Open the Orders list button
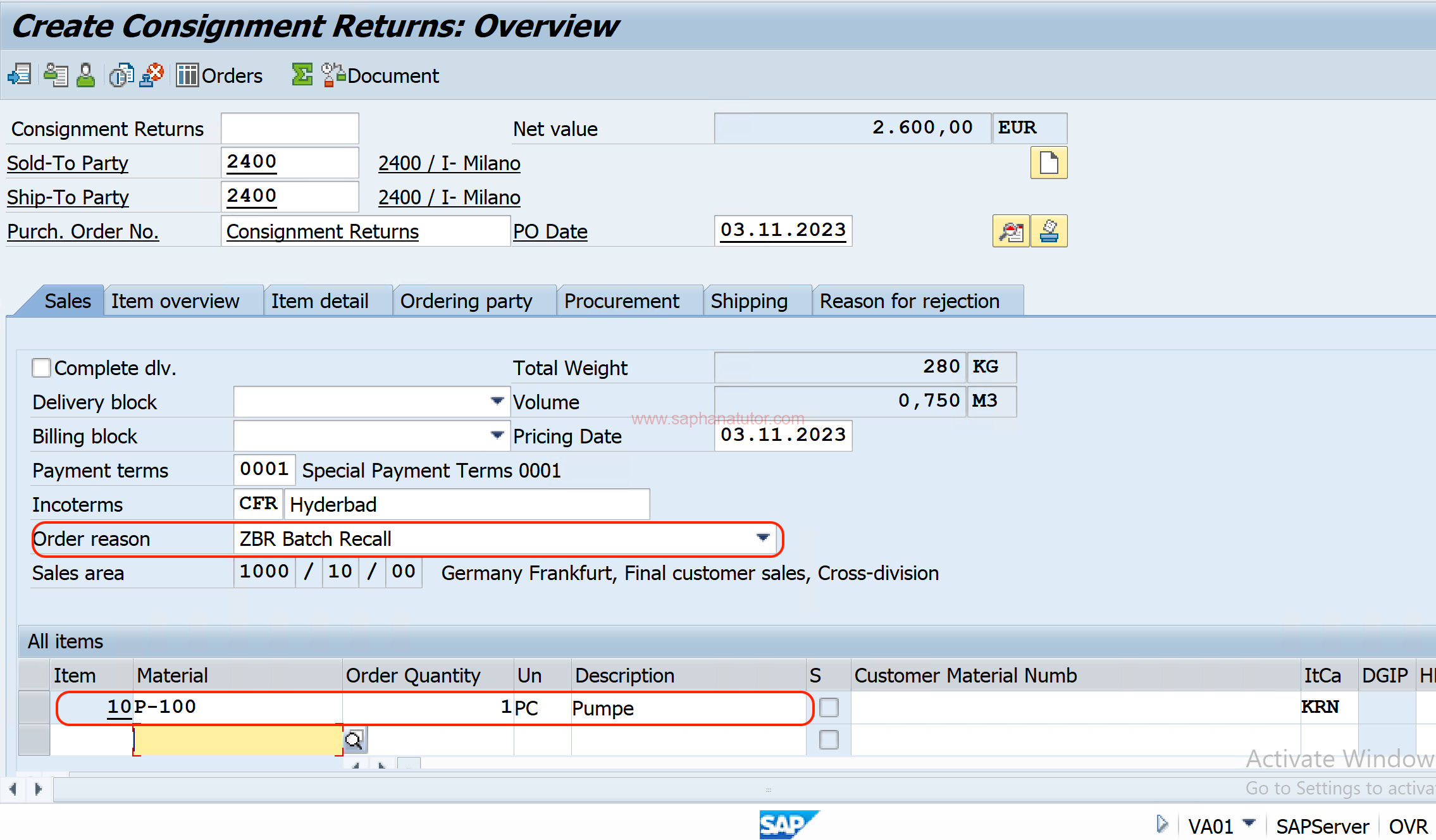 (x=220, y=75)
